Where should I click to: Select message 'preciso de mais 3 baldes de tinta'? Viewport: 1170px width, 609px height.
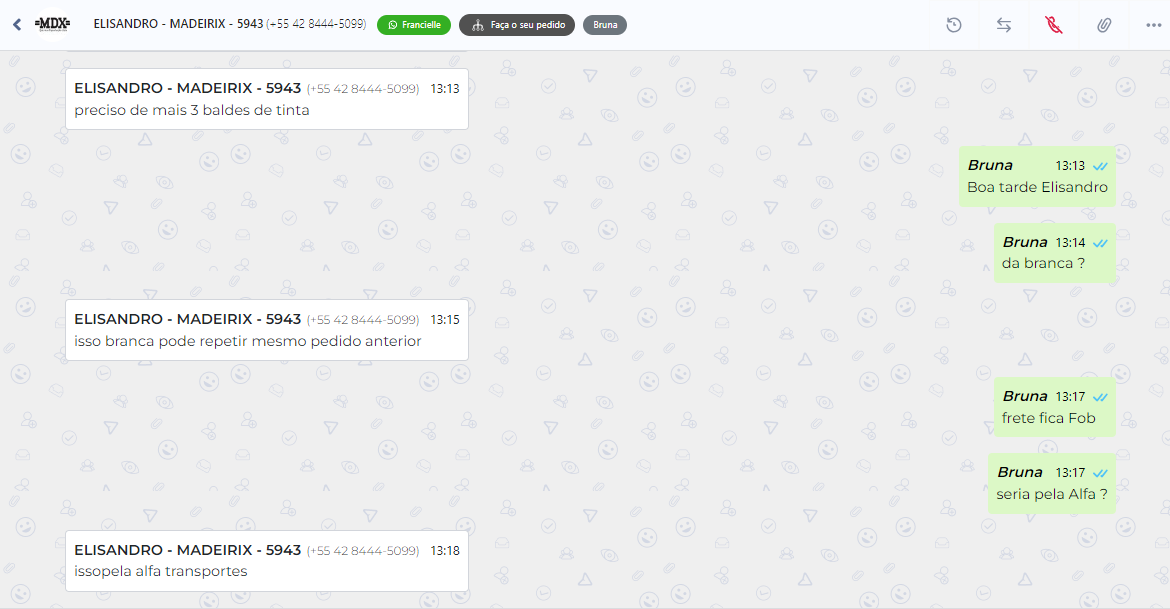pos(267,99)
